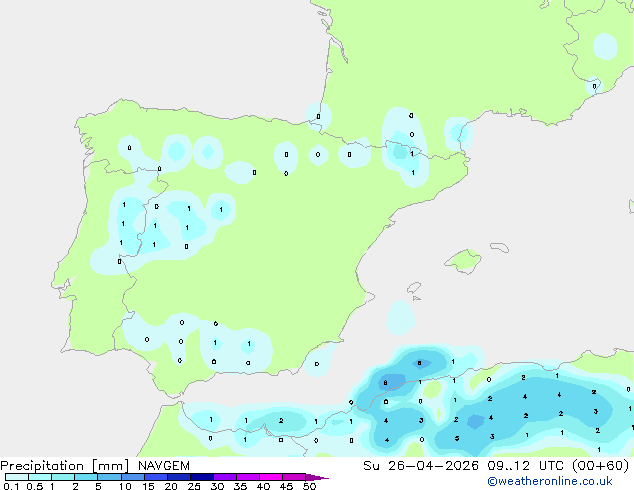Screen dimensions: 634x490
Task: Click the Menorca island outline on the map
Action: (x=500, y=247)
